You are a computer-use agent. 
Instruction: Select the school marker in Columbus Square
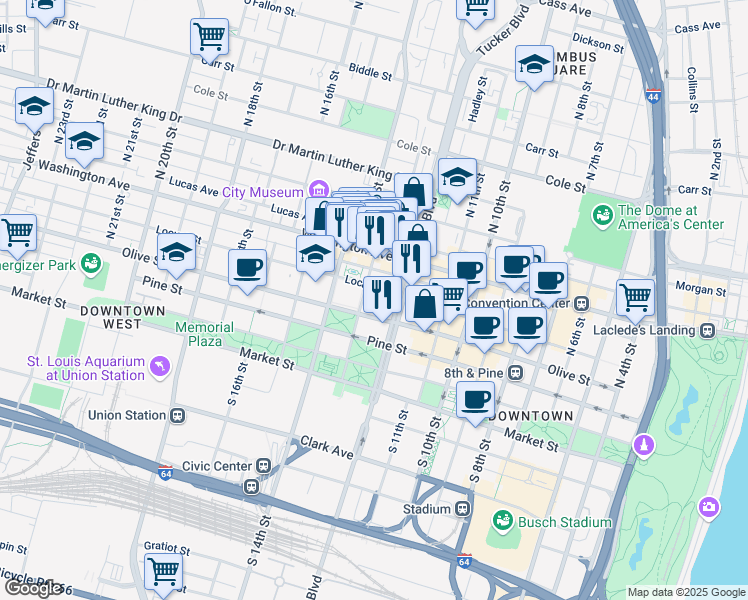click(534, 67)
